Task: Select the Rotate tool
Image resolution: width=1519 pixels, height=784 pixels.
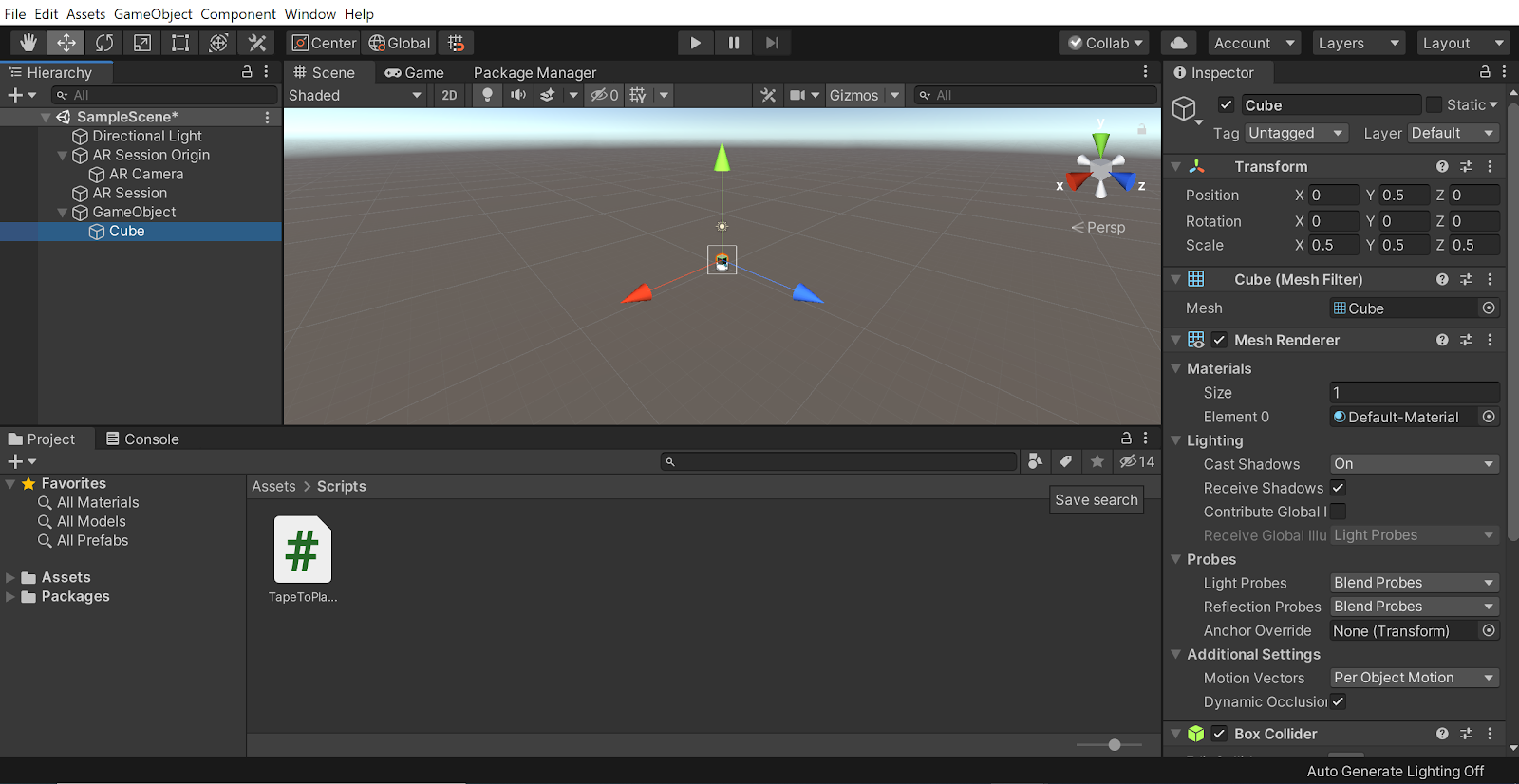Action: pyautogui.click(x=104, y=43)
